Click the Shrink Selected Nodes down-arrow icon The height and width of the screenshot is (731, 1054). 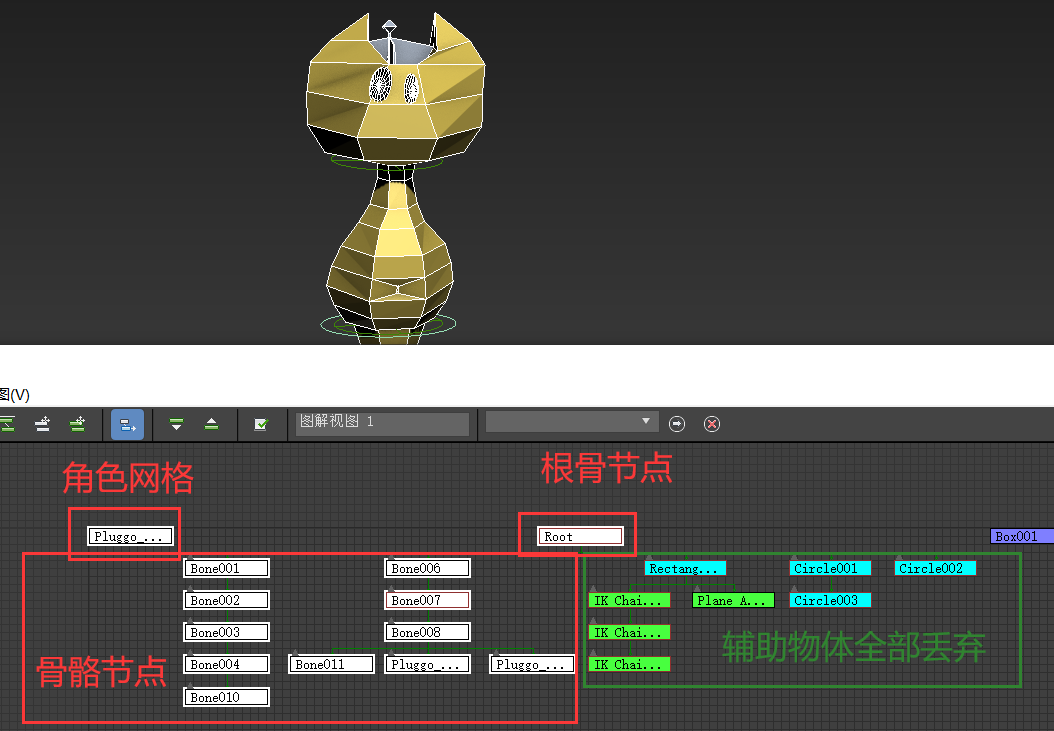(x=176, y=424)
